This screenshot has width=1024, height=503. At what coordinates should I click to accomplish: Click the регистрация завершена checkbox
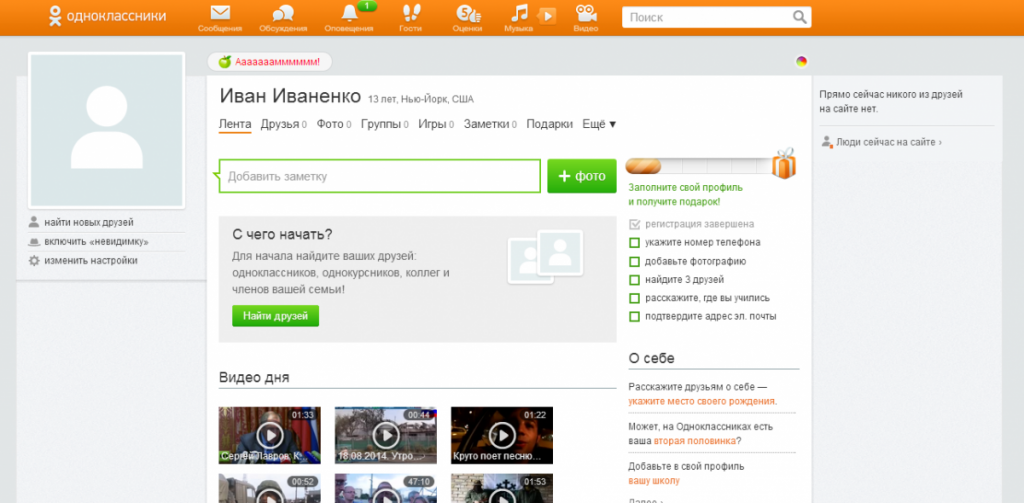634,224
